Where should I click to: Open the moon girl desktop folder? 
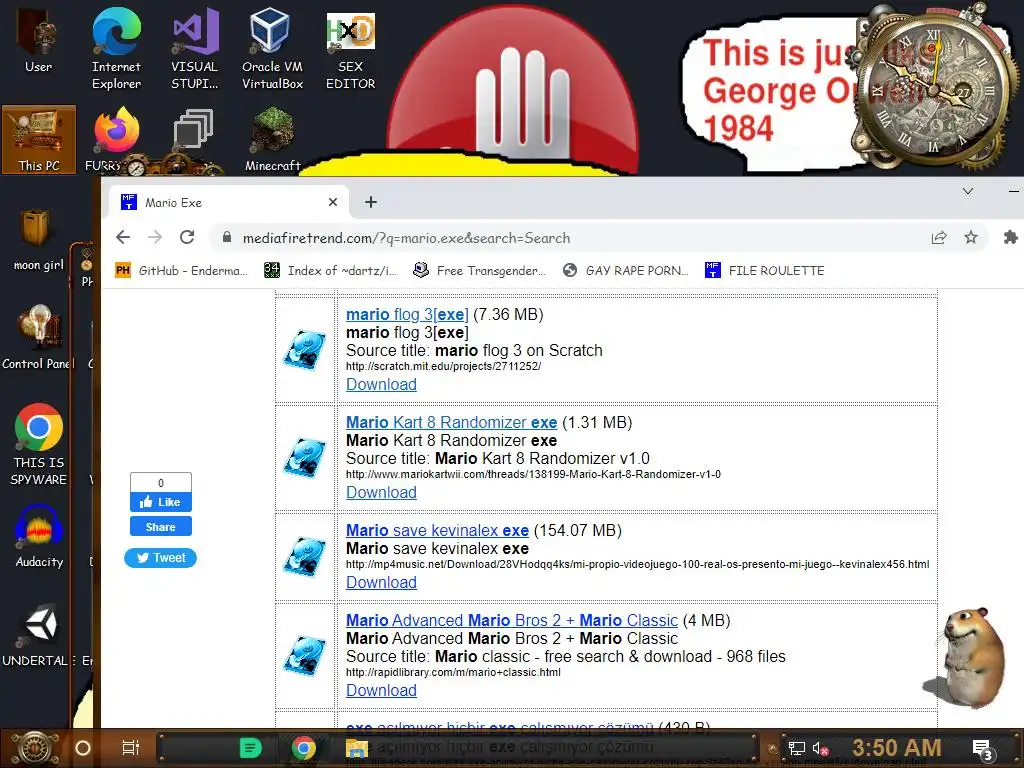click(x=39, y=239)
